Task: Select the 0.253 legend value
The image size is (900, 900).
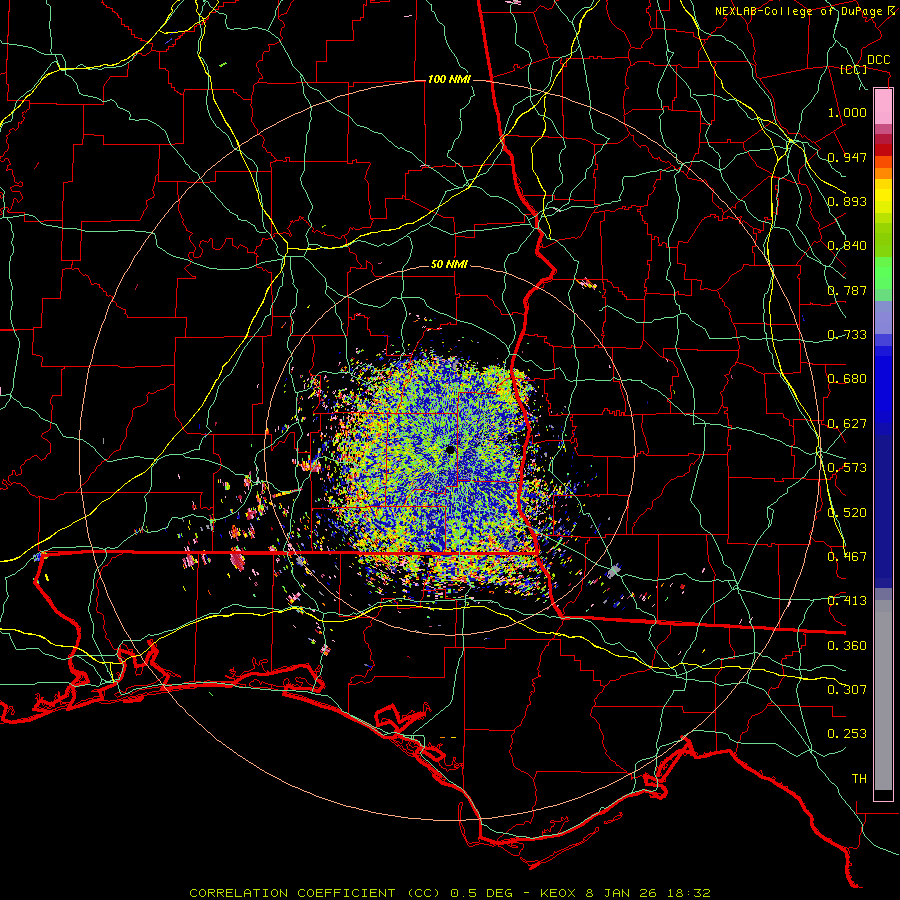Action: (847, 734)
